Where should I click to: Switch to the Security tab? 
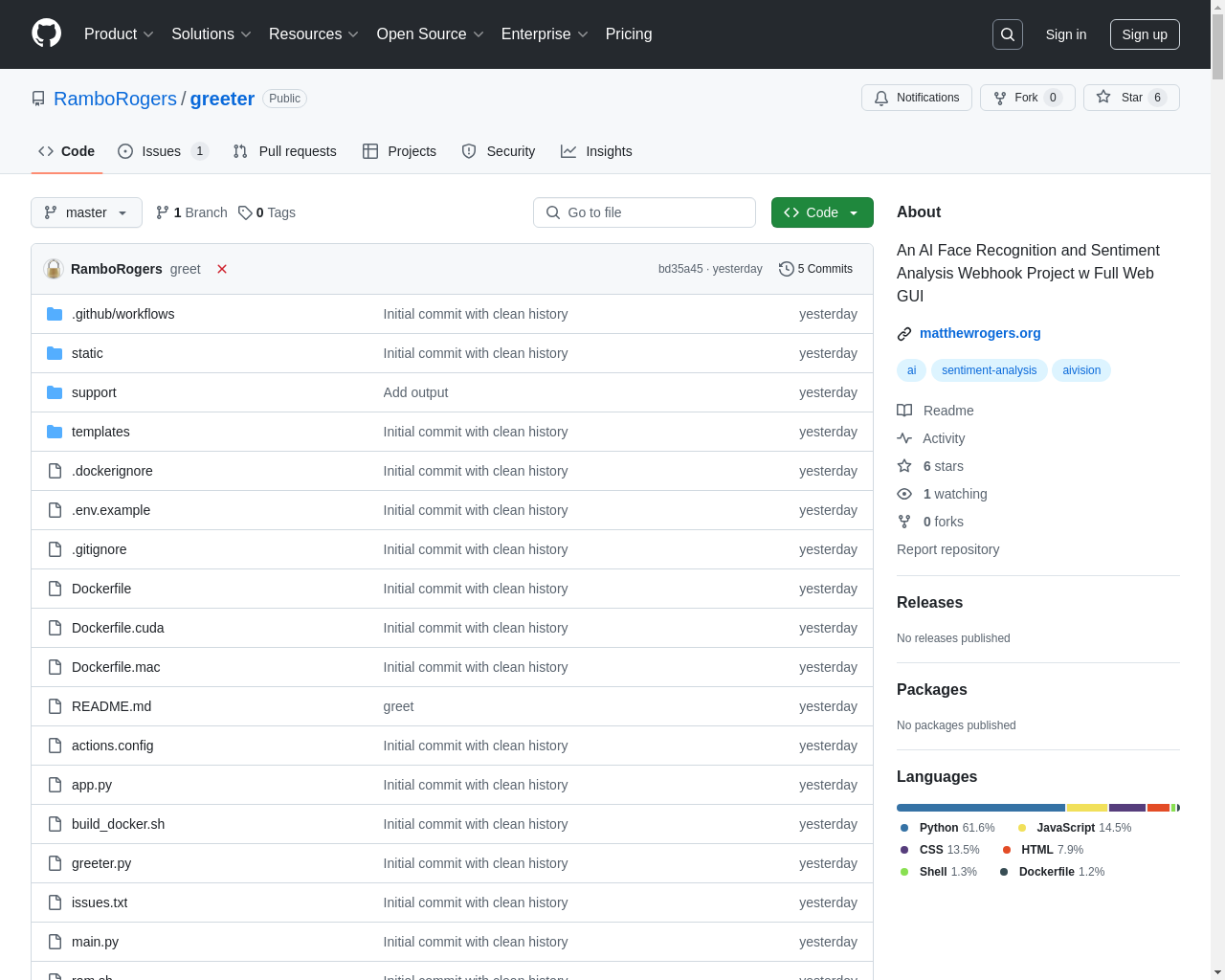pyautogui.click(x=499, y=151)
